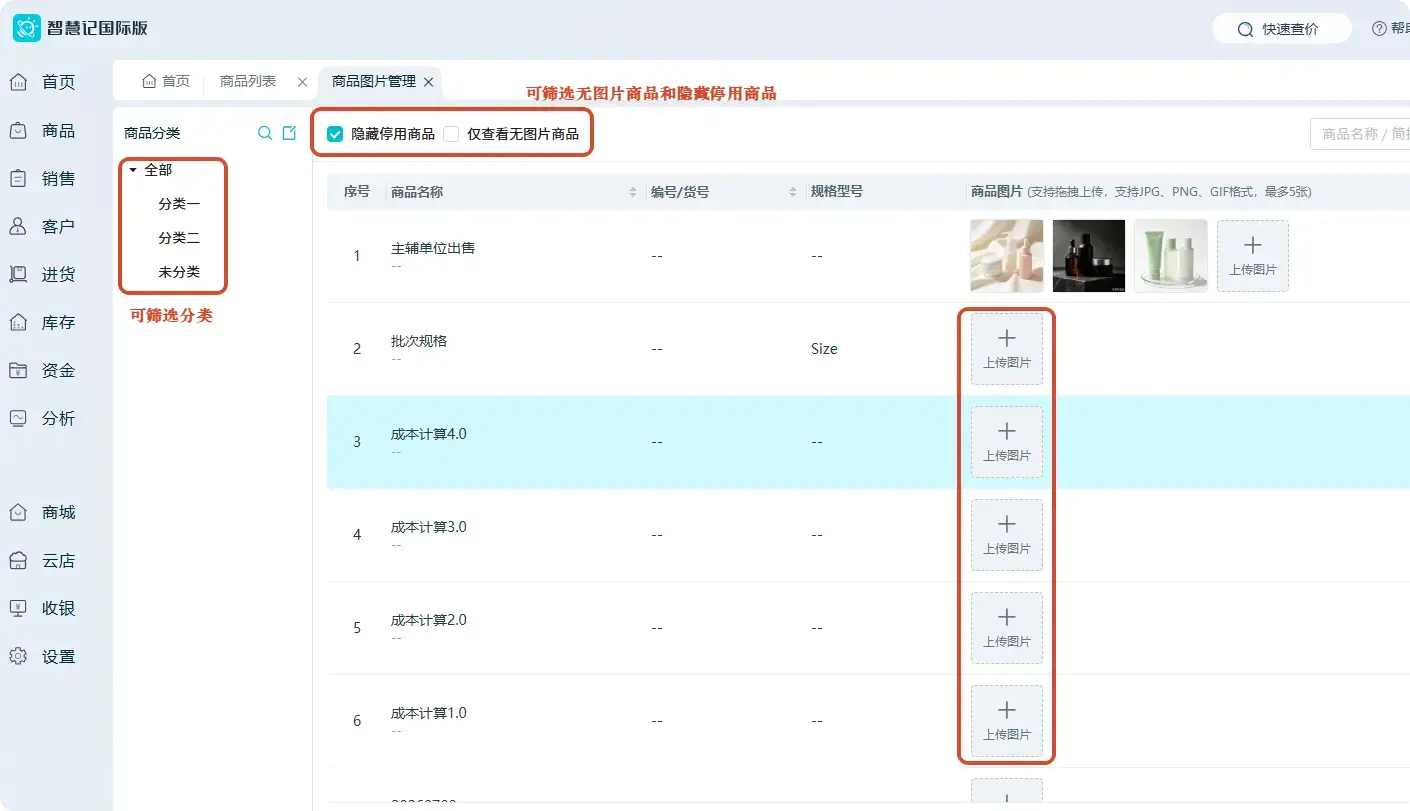
Task: Close the 商品图片管理 tab
Action: 429,82
